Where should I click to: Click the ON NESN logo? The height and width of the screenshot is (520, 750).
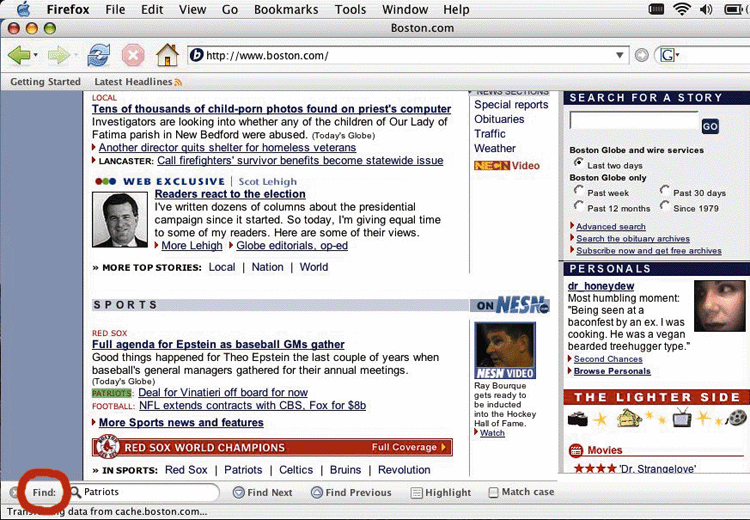512,305
